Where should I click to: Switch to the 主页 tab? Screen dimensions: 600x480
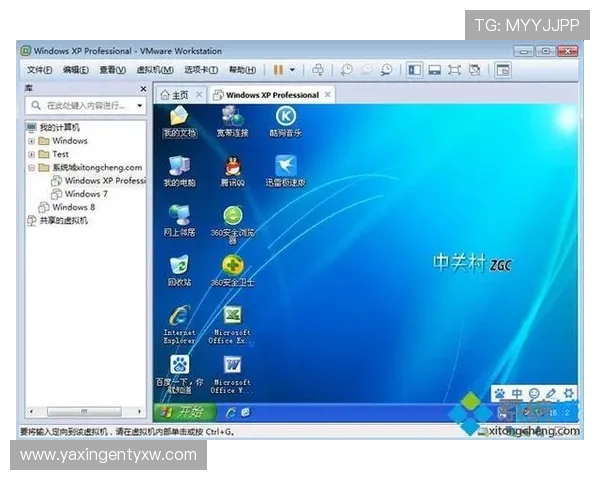174,95
